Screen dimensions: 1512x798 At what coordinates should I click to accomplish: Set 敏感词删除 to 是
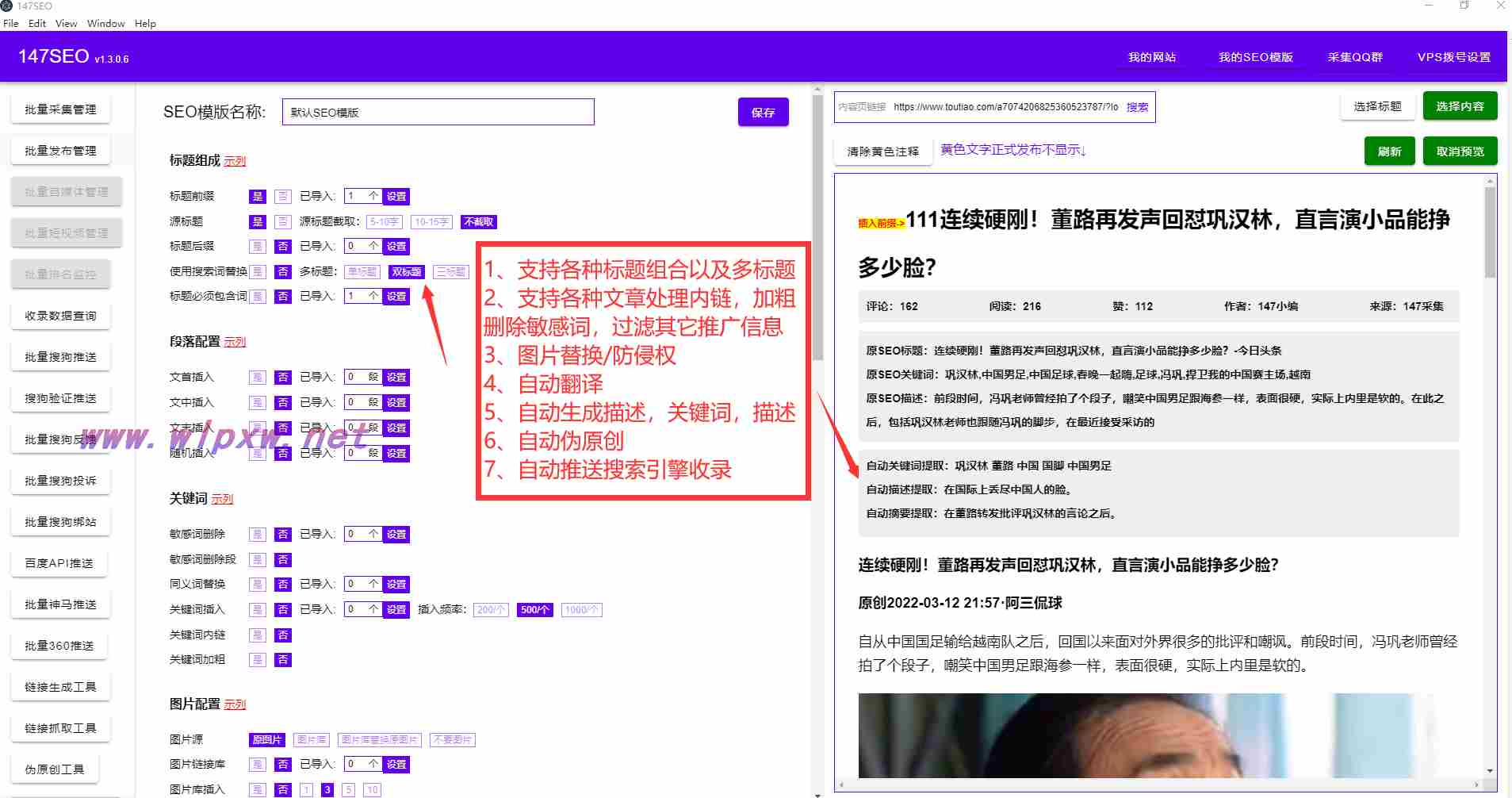pyautogui.click(x=258, y=534)
